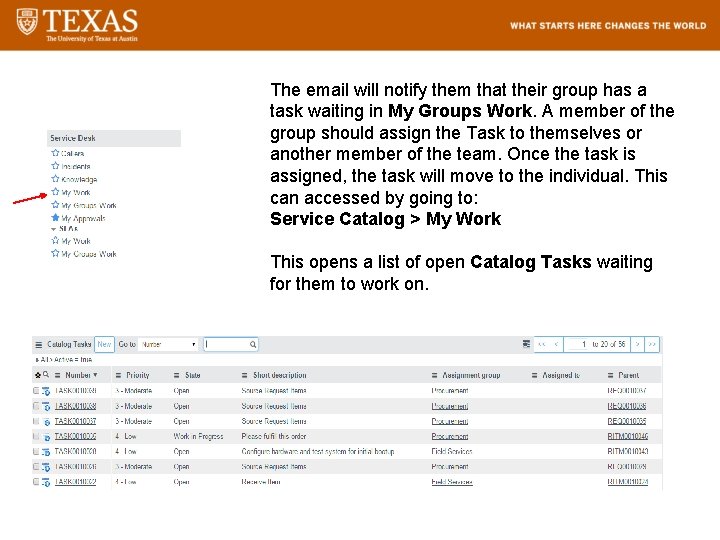Select the Work in Progress row checkbox

[36, 436]
